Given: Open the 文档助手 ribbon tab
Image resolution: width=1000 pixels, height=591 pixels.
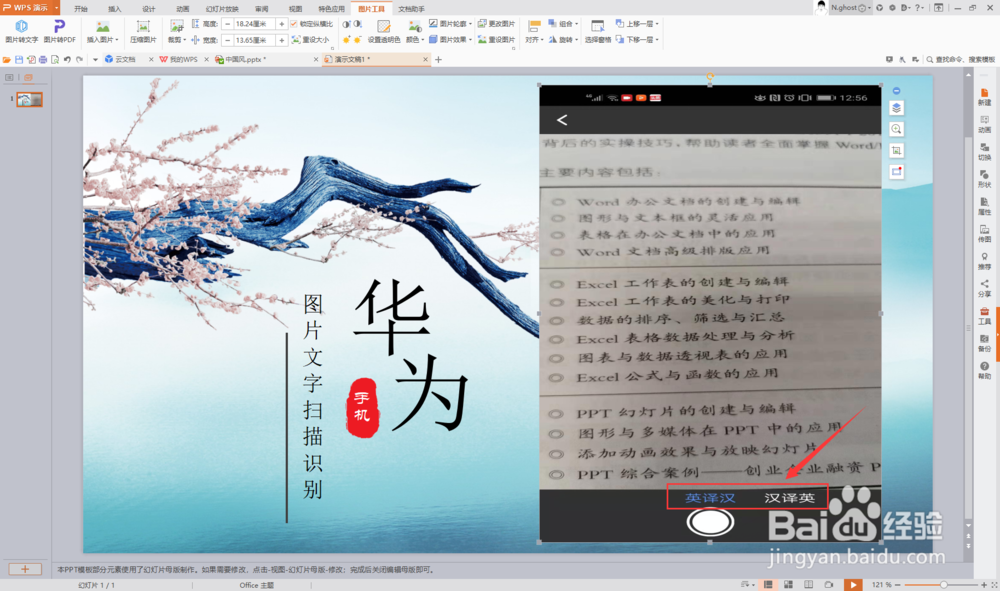Looking at the screenshot, I should 411,9.
